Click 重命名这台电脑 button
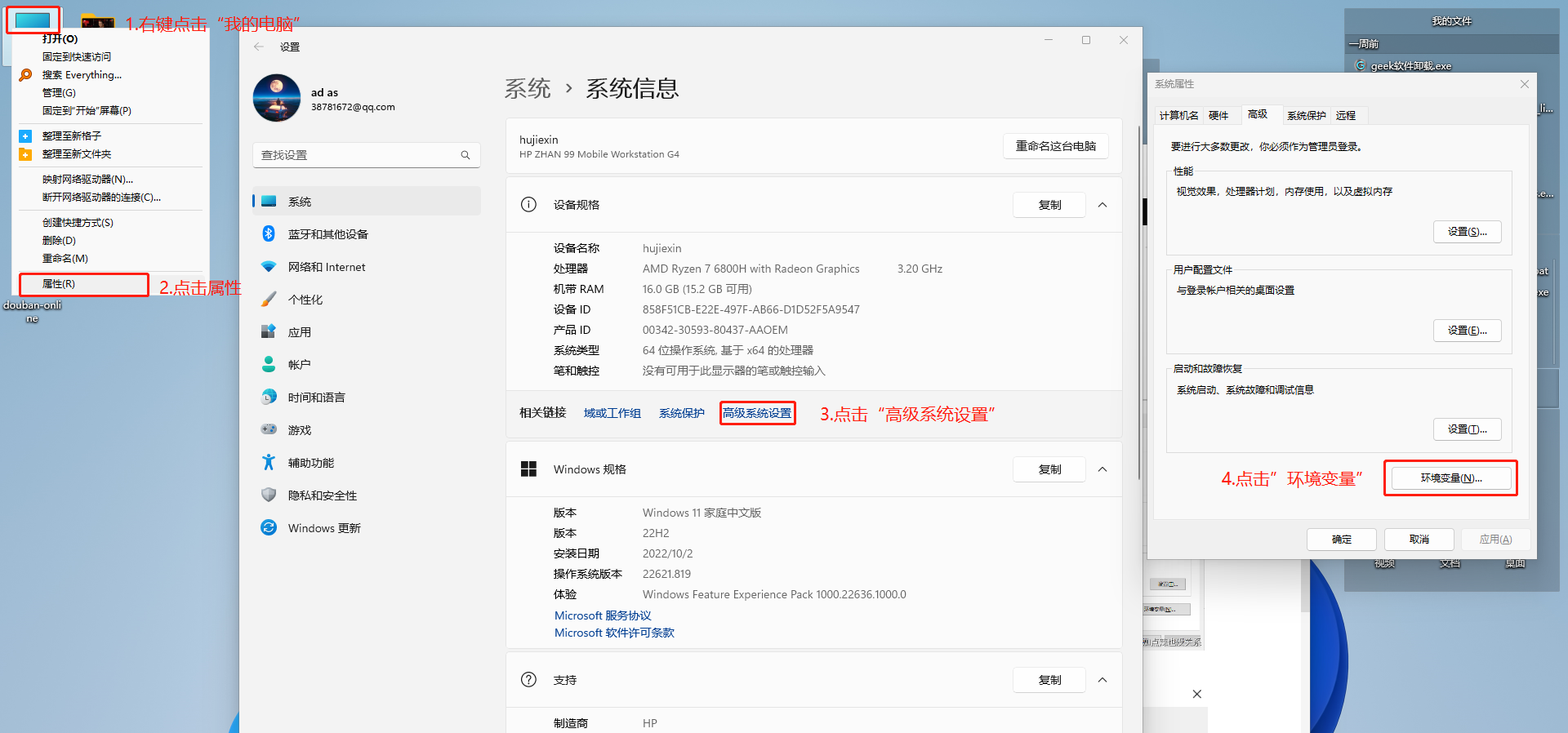 tap(1056, 145)
